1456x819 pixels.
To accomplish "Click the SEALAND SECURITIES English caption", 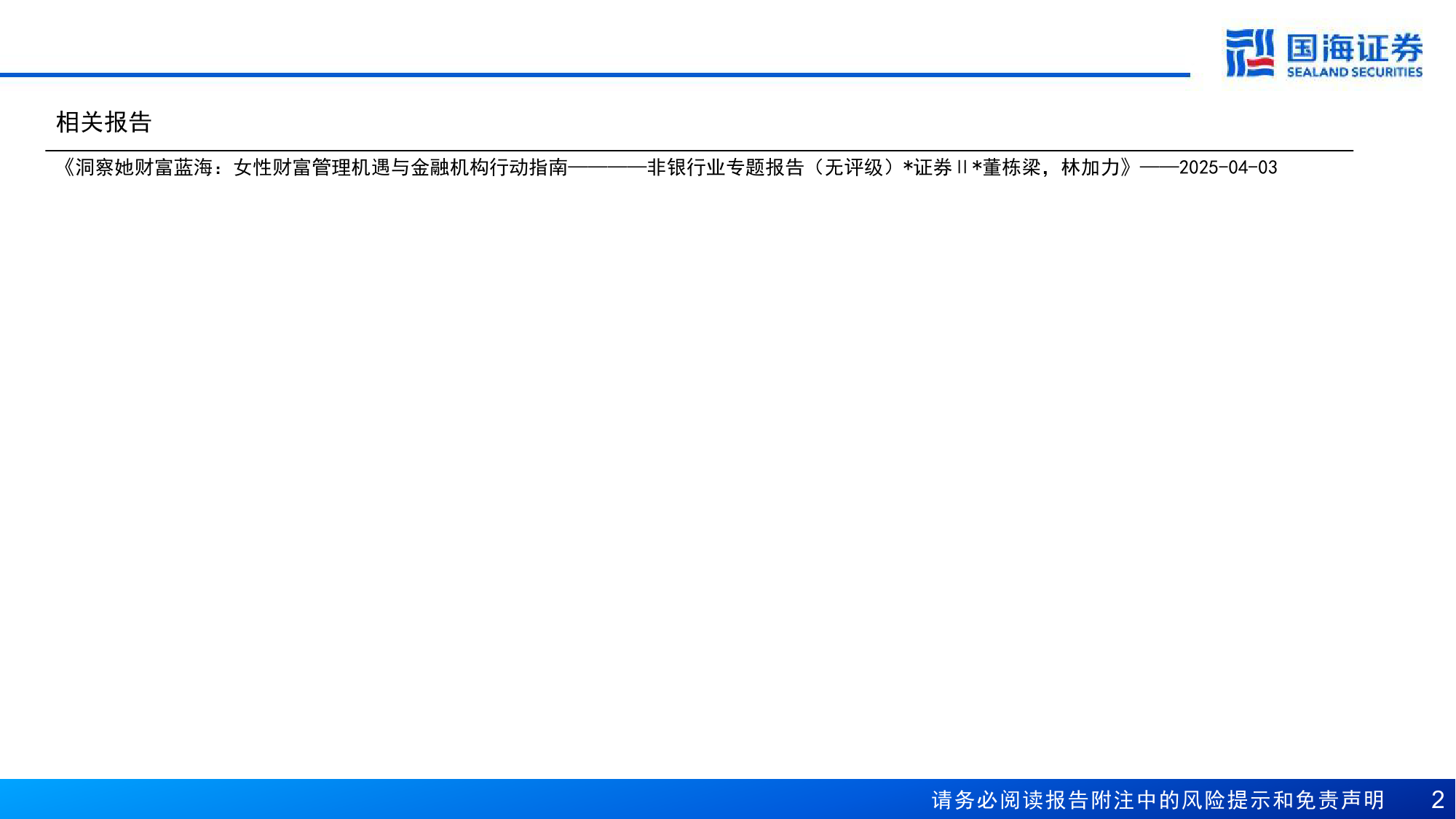I will (1354, 72).
